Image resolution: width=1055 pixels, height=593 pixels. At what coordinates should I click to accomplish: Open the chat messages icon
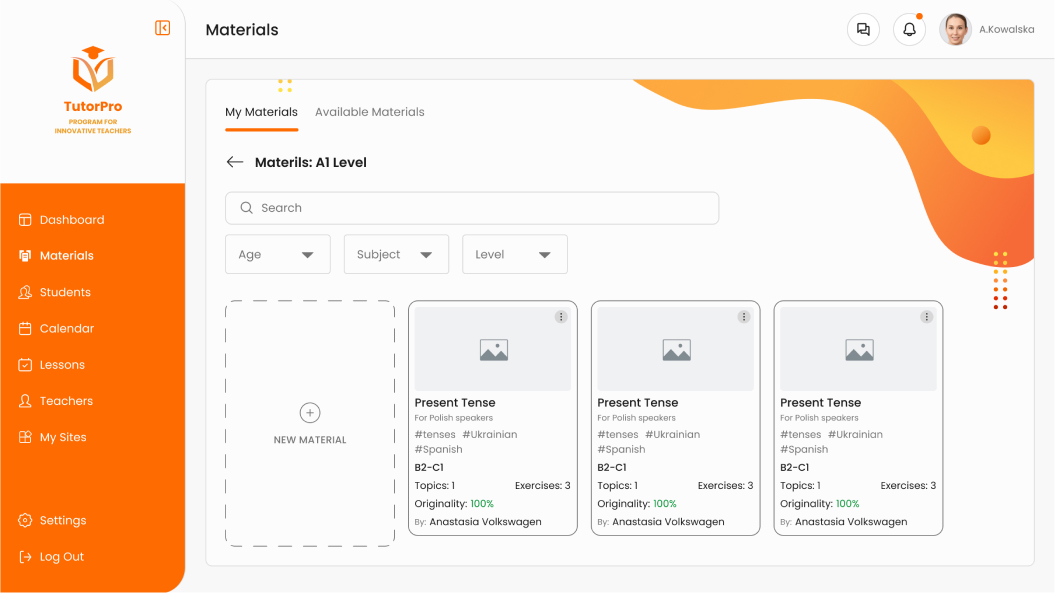tap(863, 30)
